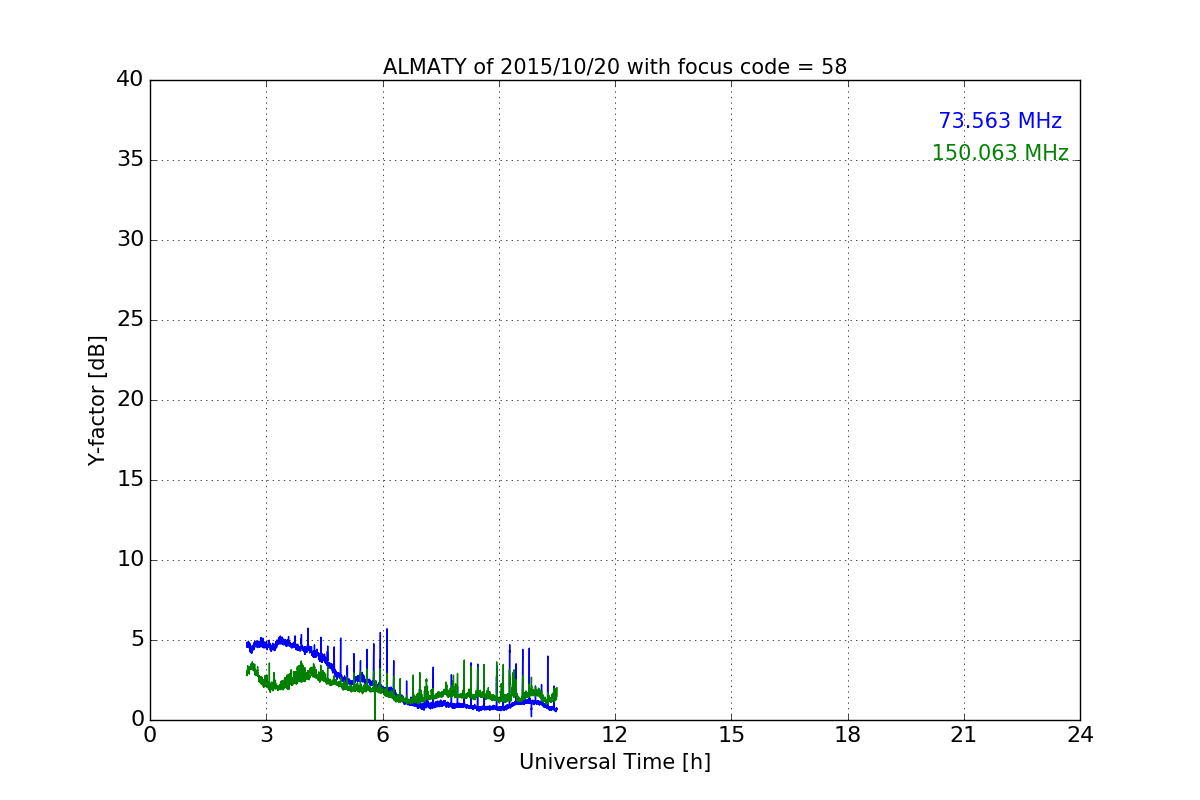Click x-axis tick label '21'
This screenshot has width=1200, height=800.
click(964, 735)
